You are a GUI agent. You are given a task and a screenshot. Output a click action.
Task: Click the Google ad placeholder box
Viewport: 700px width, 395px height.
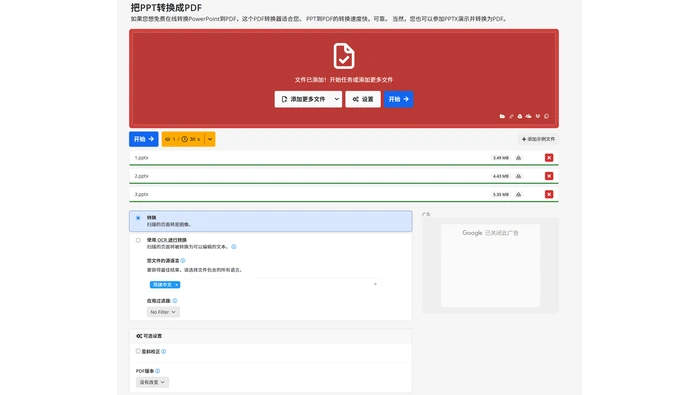[490, 265]
